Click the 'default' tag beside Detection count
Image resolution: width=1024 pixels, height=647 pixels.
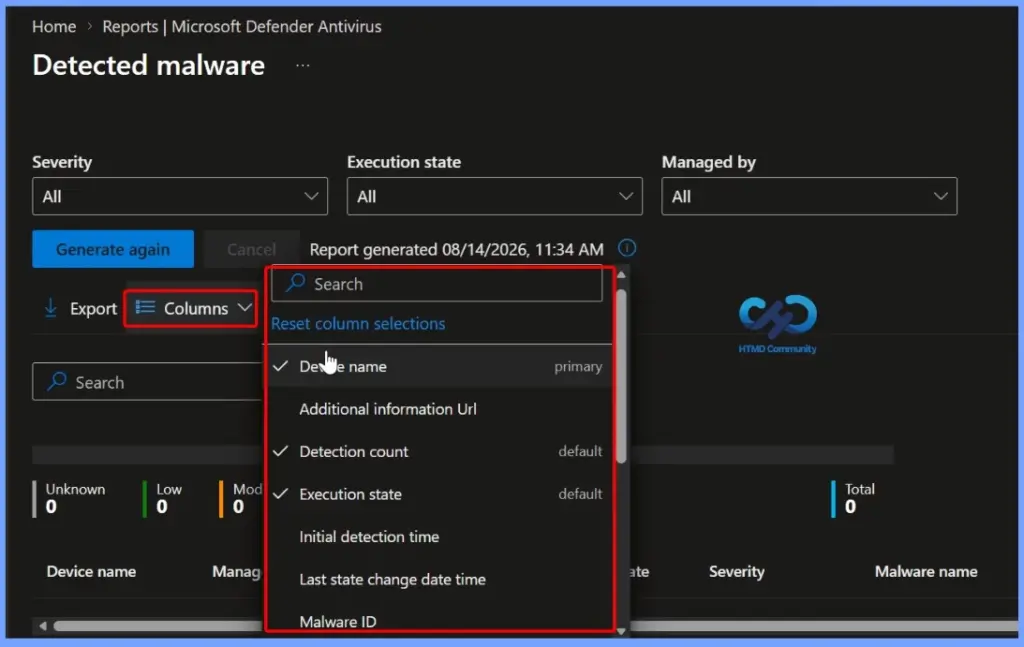[580, 451]
